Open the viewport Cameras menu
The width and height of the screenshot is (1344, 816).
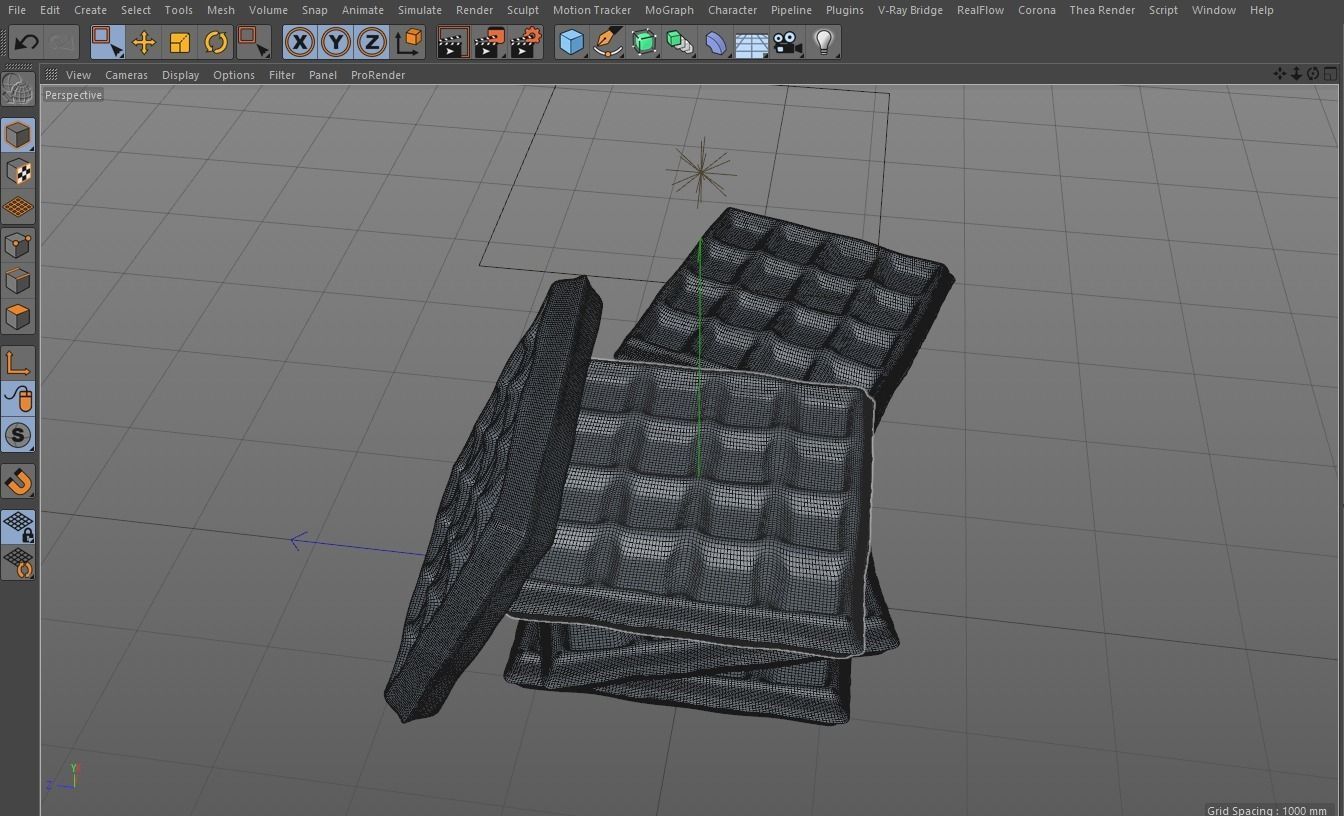pos(126,75)
